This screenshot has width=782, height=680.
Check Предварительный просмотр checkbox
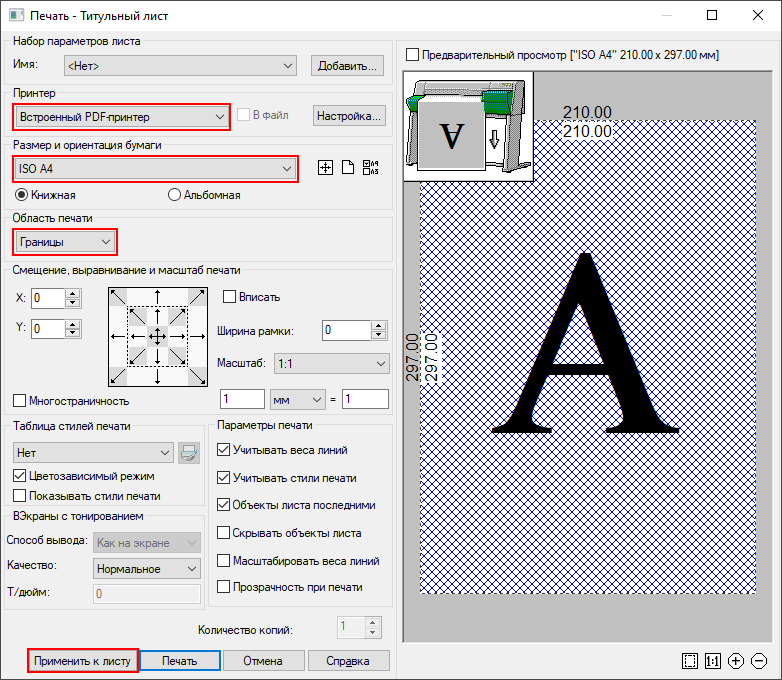(x=412, y=55)
